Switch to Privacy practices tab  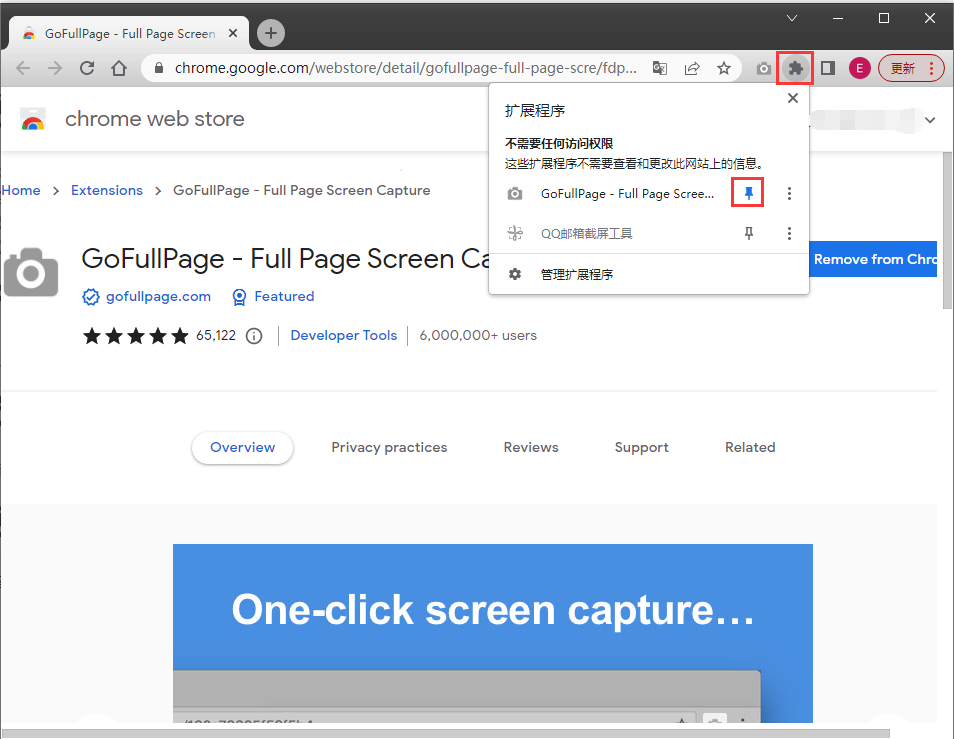(x=389, y=448)
